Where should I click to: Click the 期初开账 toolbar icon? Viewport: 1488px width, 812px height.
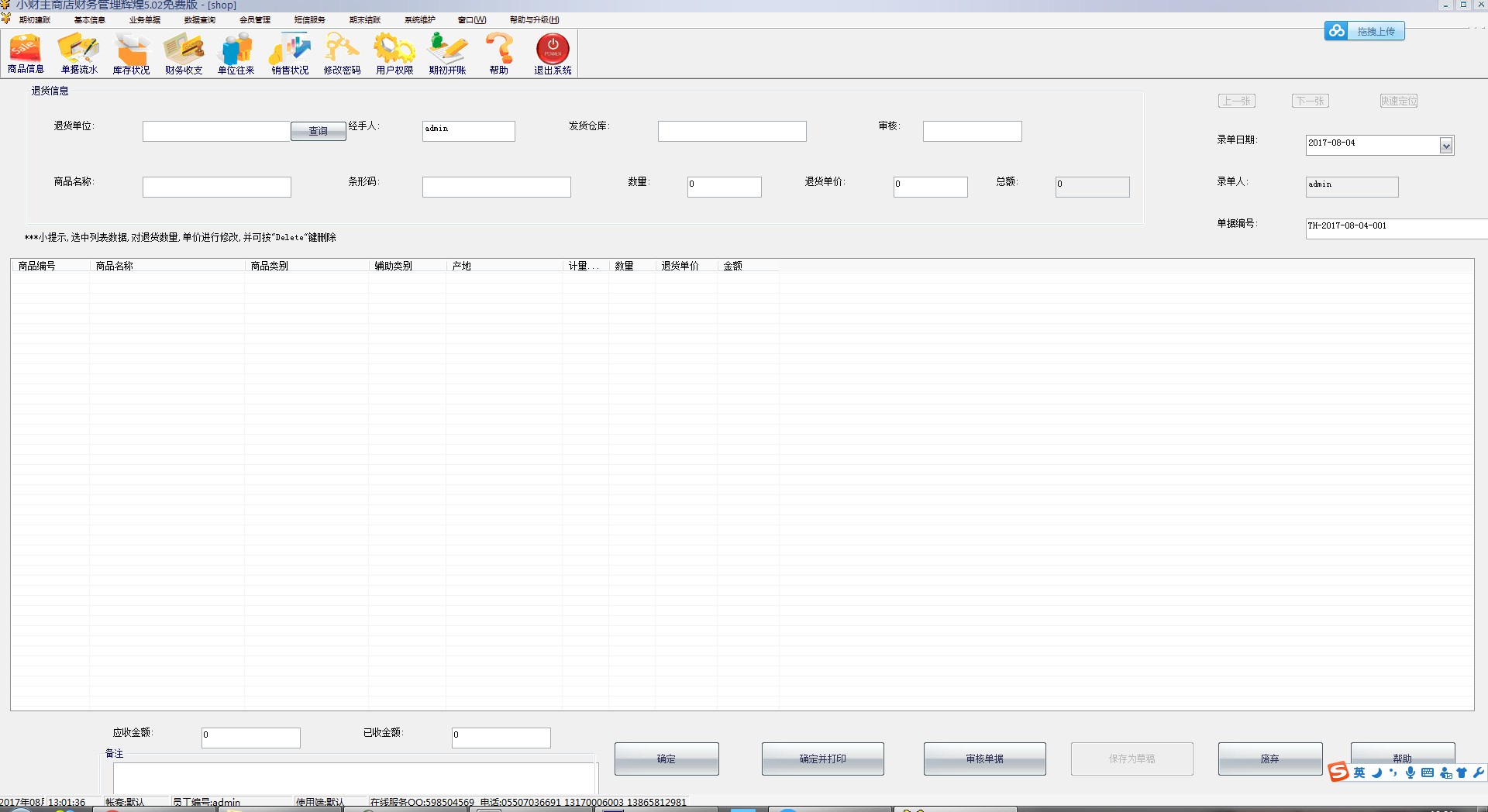coord(447,53)
